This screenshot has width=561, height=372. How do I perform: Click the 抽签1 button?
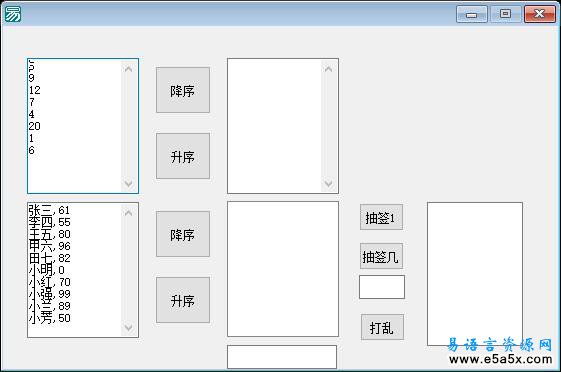tap(381, 217)
